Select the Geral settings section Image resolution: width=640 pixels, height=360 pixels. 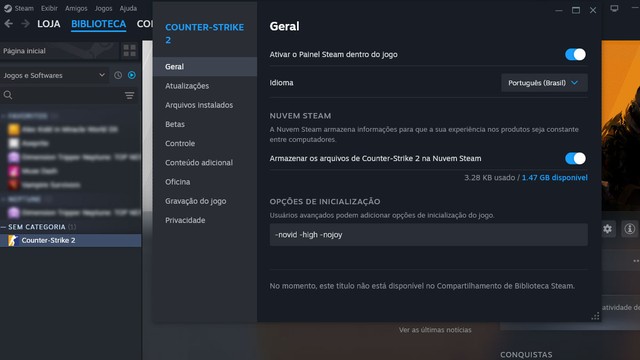205,67
